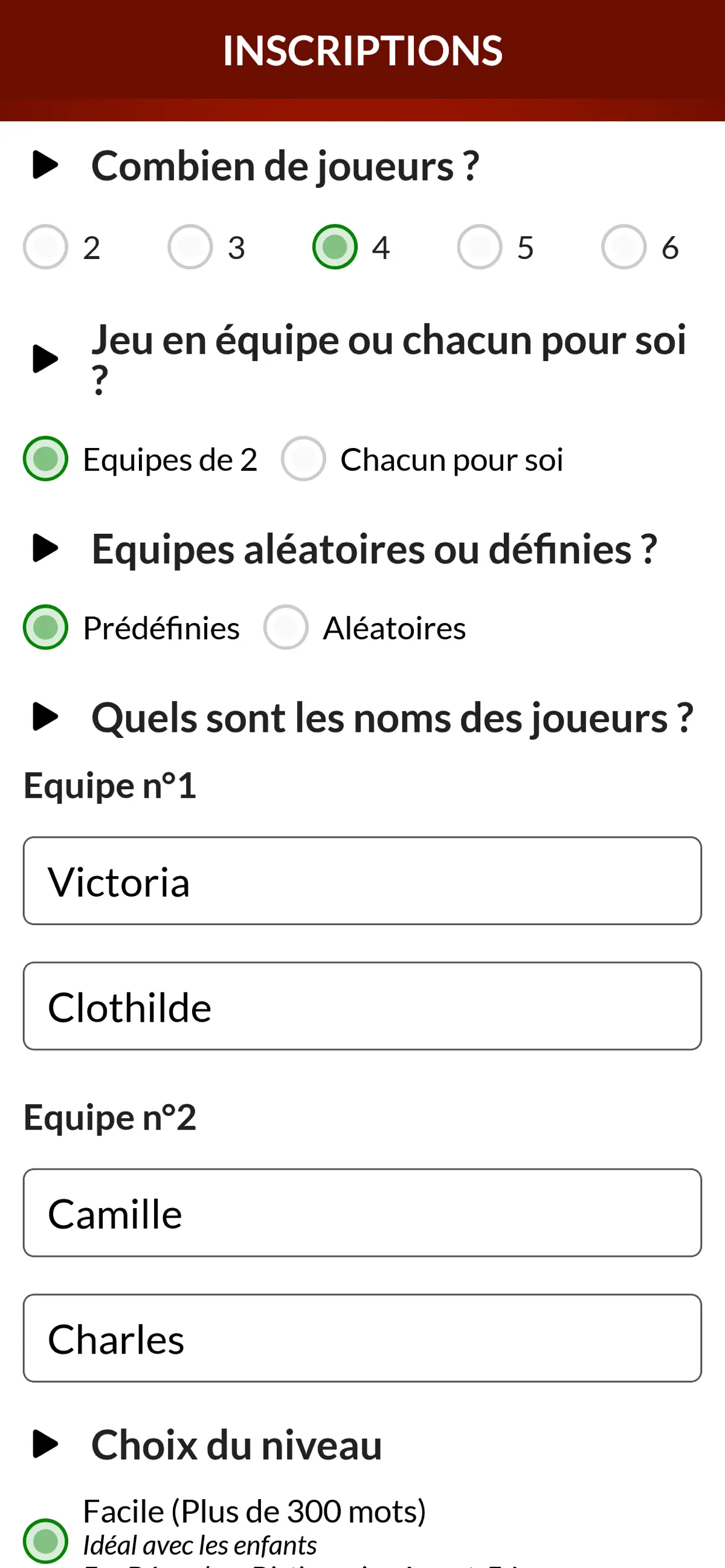The height and width of the screenshot is (1568, 725).
Task: Select Aléatoires teams option
Action: 285,627
